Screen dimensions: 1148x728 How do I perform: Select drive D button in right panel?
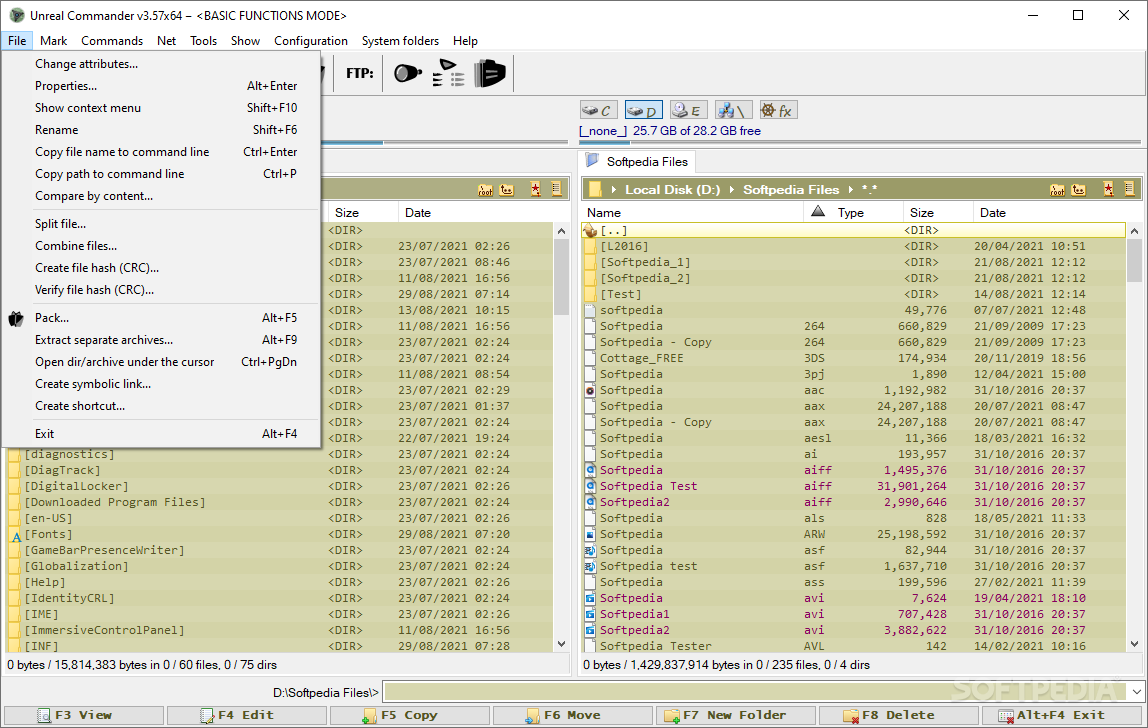point(644,111)
